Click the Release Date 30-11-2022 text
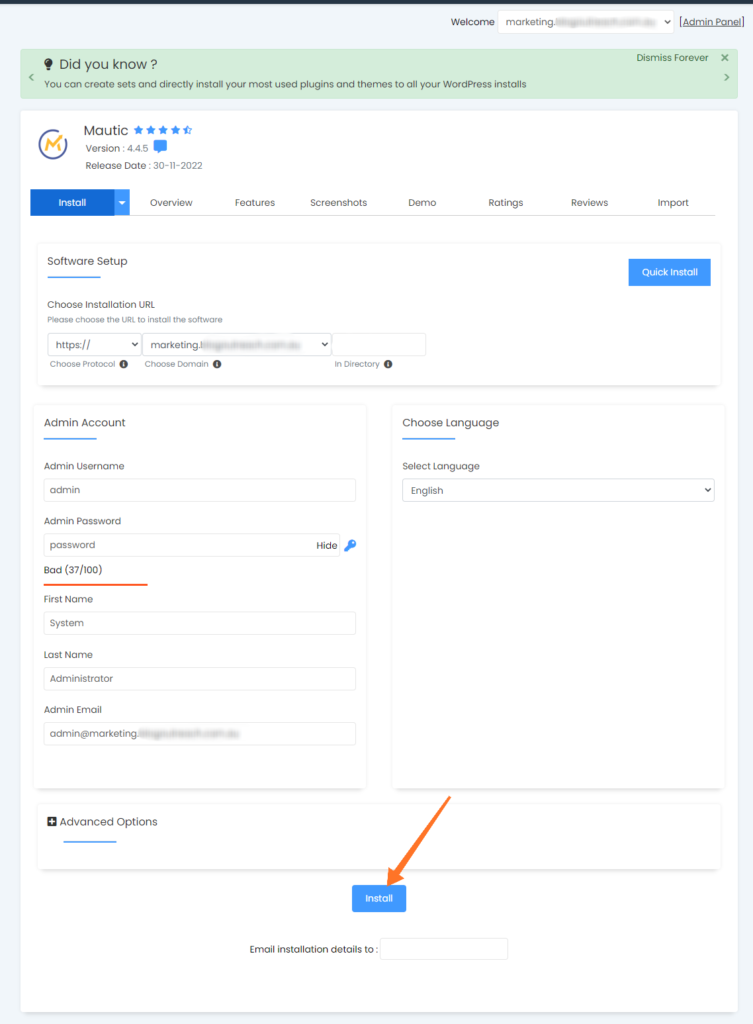Viewport: 753px width, 1024px height. tap(144, 165)
